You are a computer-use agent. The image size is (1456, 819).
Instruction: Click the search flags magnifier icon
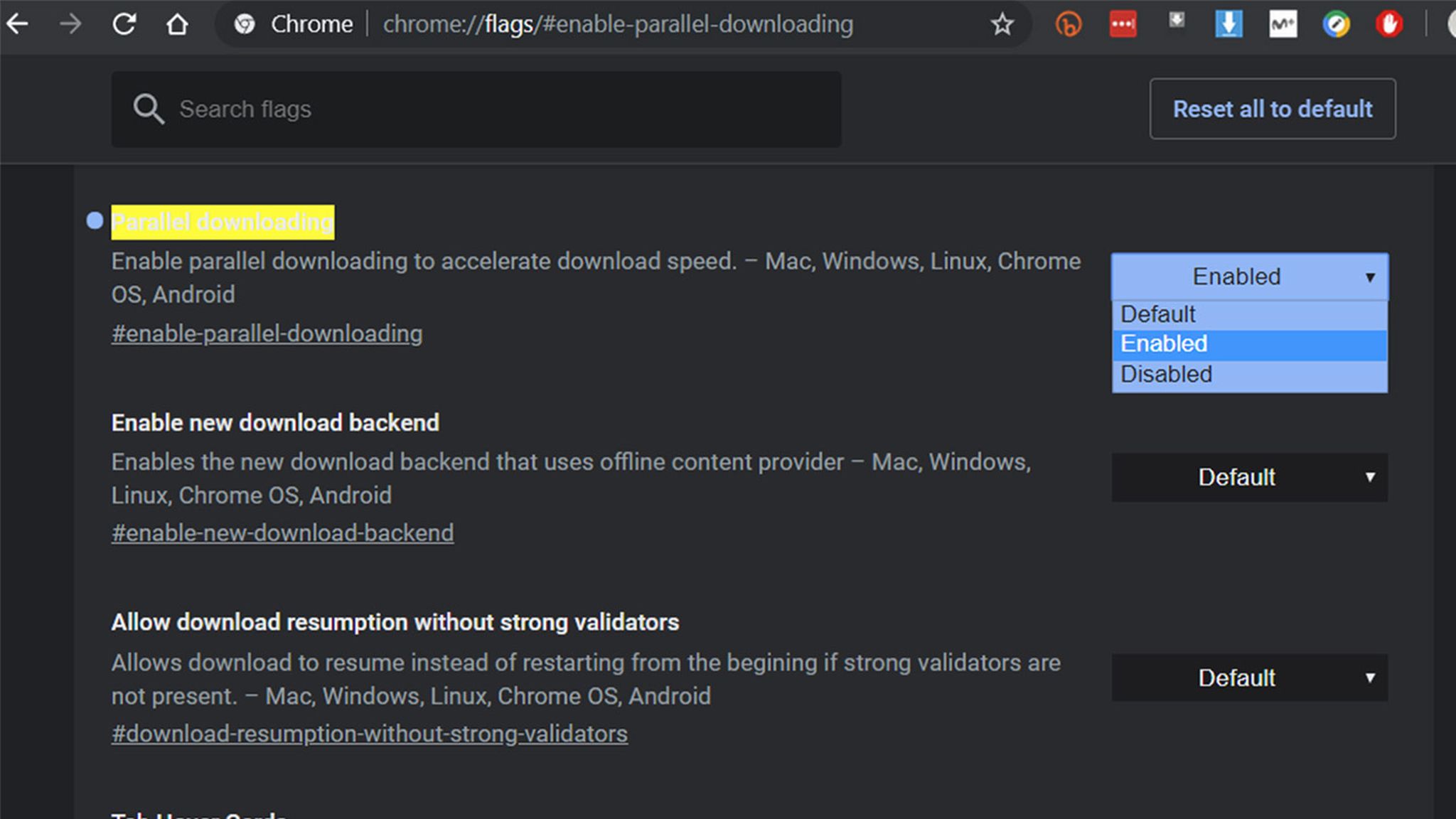[x=149, y=109]
